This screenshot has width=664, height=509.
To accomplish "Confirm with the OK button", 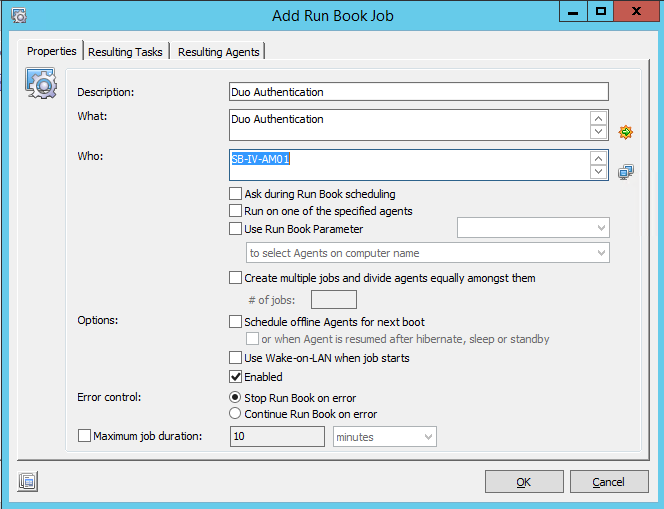I will coord(524,481).
